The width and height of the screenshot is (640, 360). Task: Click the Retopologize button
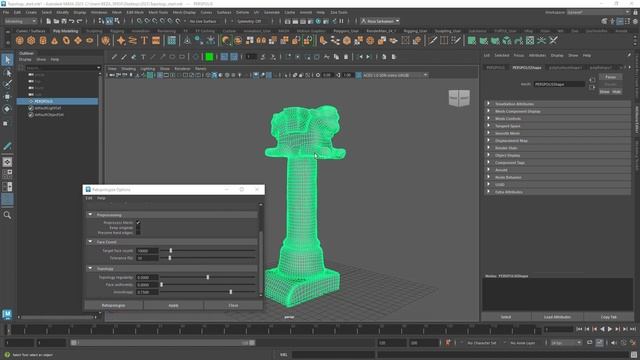click(113, 305)
